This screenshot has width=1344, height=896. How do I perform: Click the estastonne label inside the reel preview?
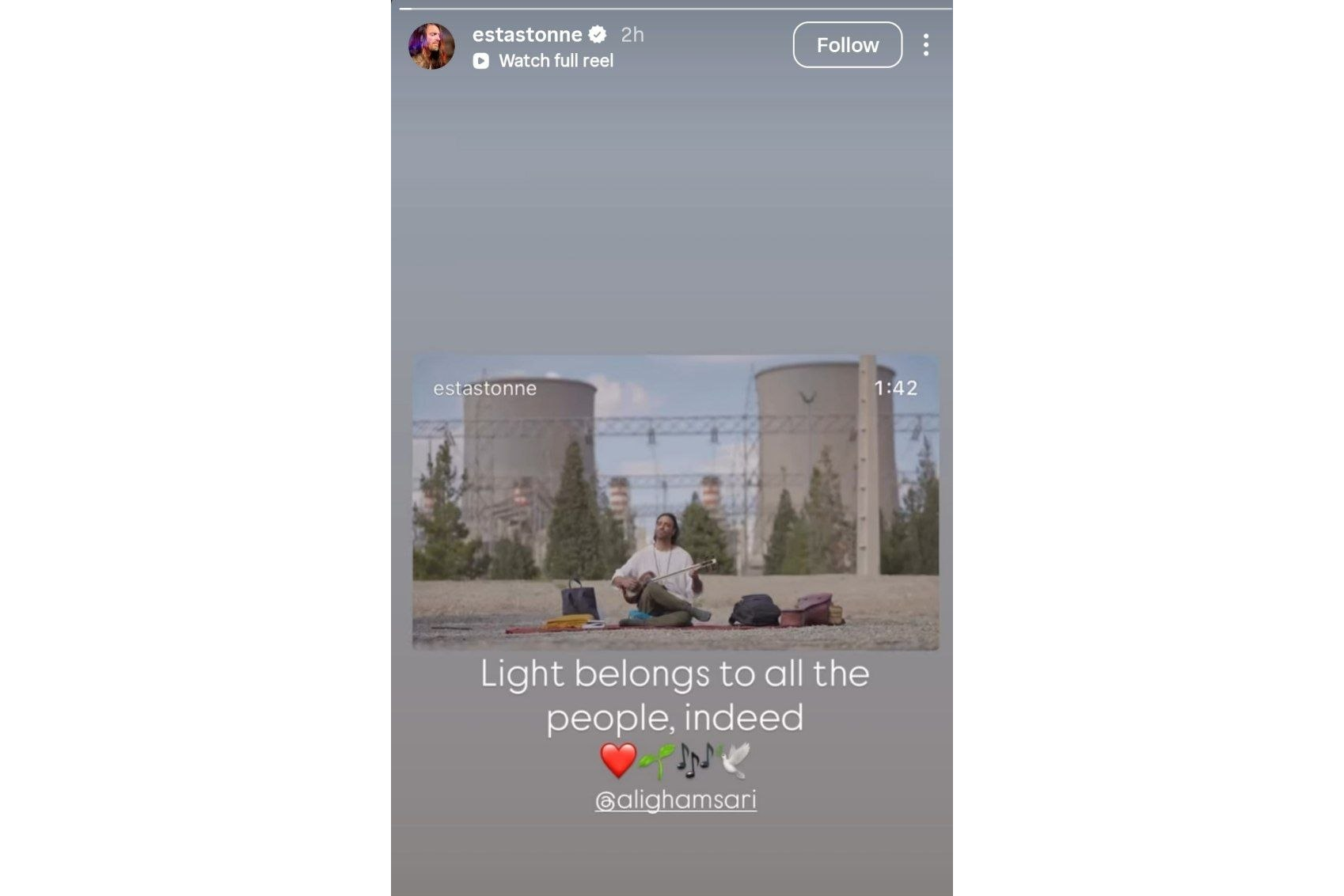[x=484, y=388]
